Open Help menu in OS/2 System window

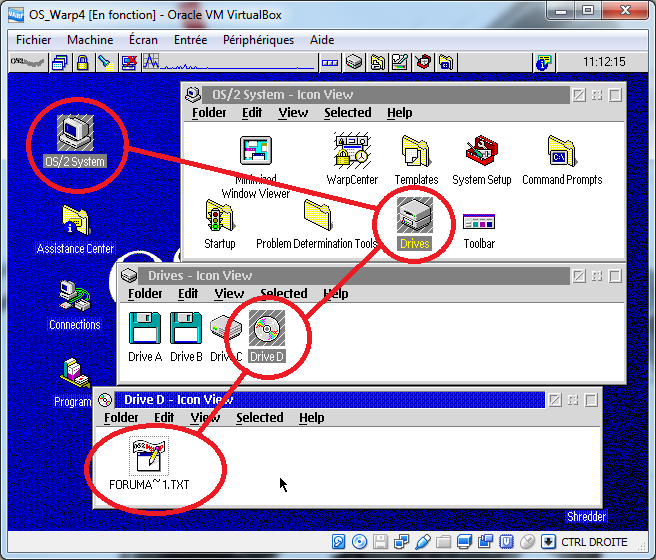[400, 113]
